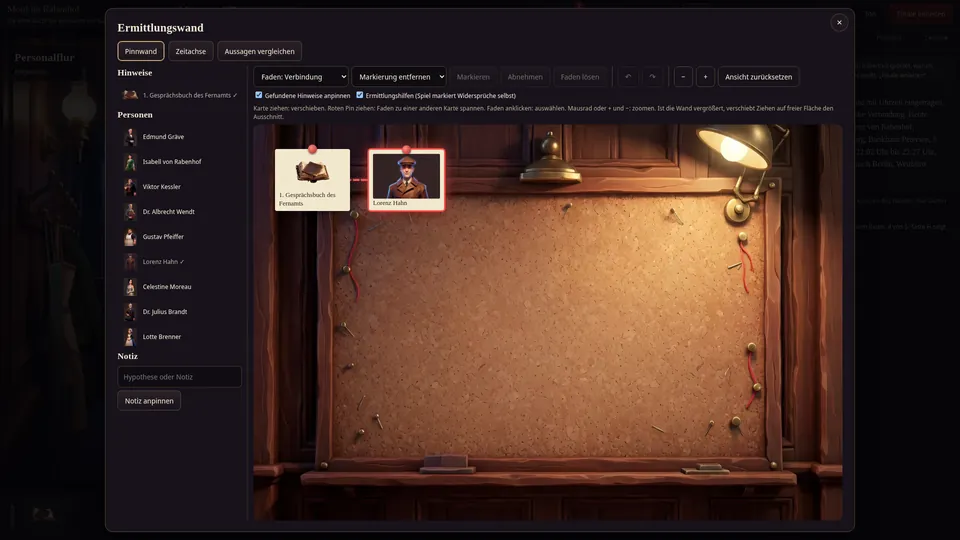The width and height of the screenshot is (960, 540).
Task: Toggle Ermittlungshilfen checkbox
Action: 359,95
